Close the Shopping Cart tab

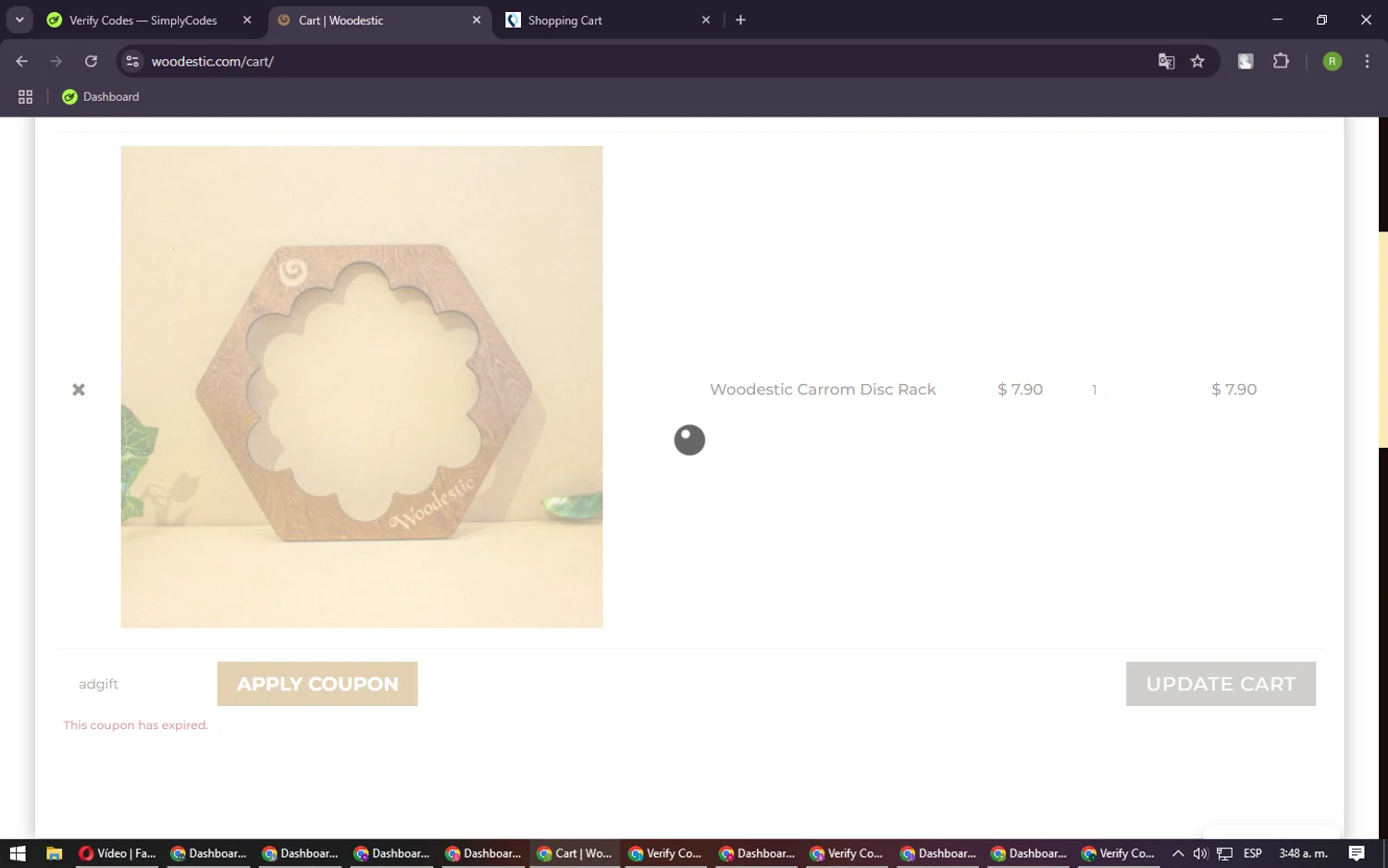click(x=706, y=20)
